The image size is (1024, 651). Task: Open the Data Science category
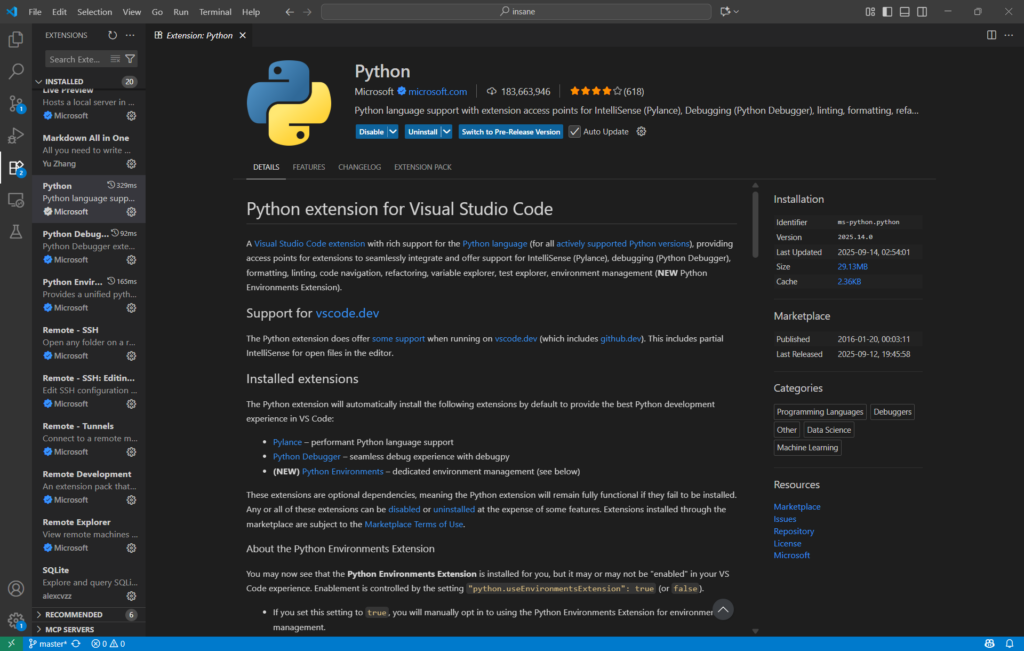pos(829,430)
